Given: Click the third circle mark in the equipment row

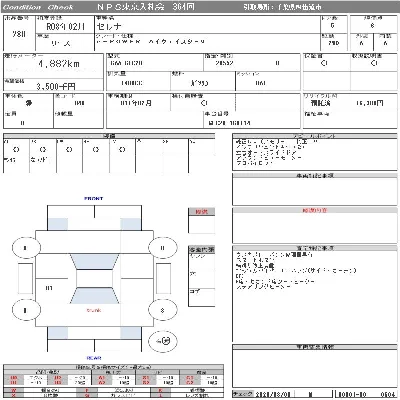Looking at the screenshot, I should [69, 150].
